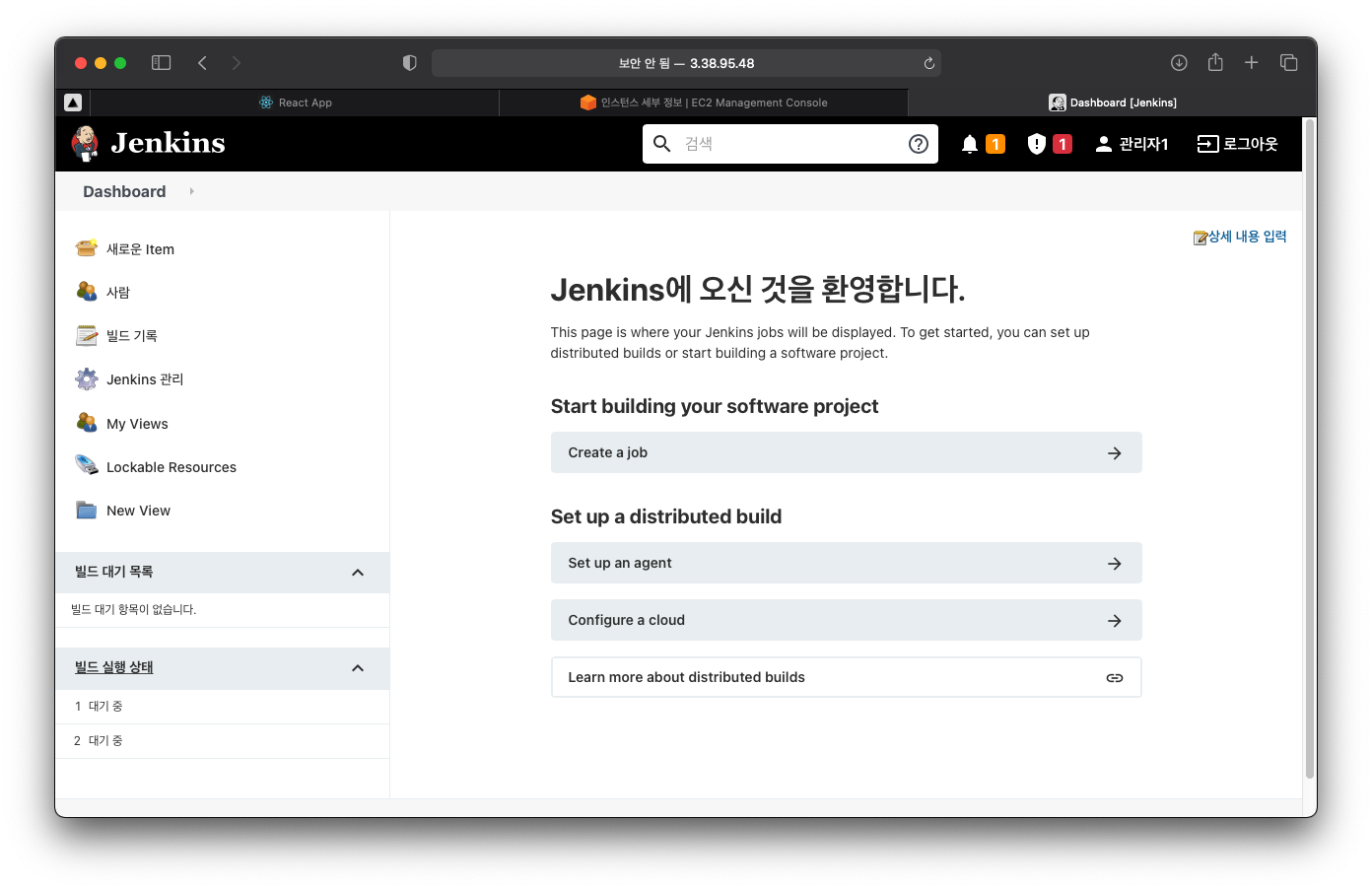
Task: Select the Dashboard [Jenkins] tab
Action: (1112, 103)
